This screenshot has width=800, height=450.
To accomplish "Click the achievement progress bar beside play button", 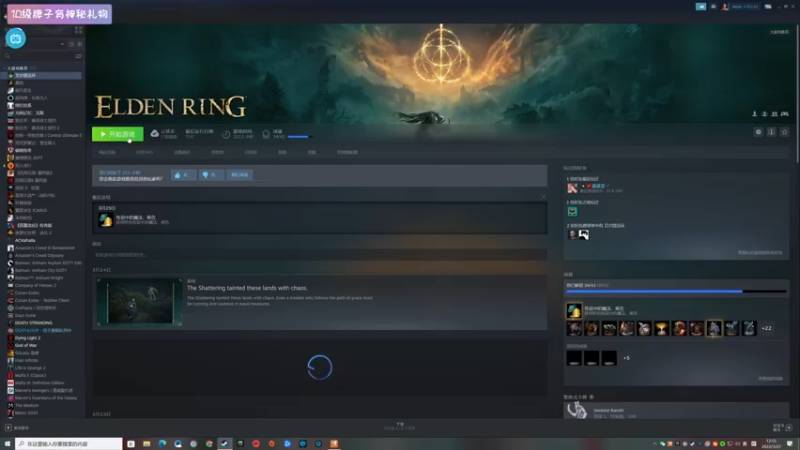I will coord(300,137).
